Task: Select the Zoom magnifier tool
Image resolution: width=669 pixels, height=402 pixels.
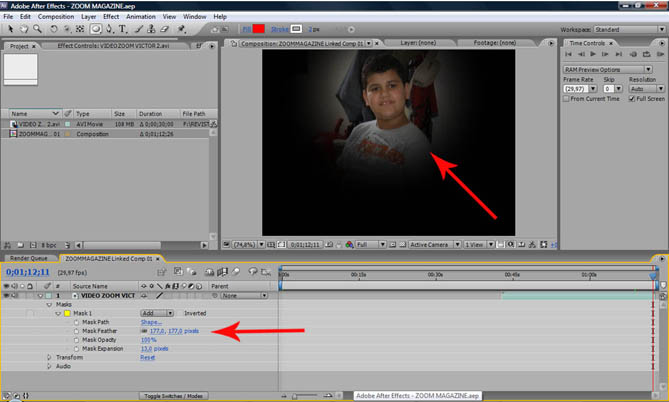Action: point(39,29)
